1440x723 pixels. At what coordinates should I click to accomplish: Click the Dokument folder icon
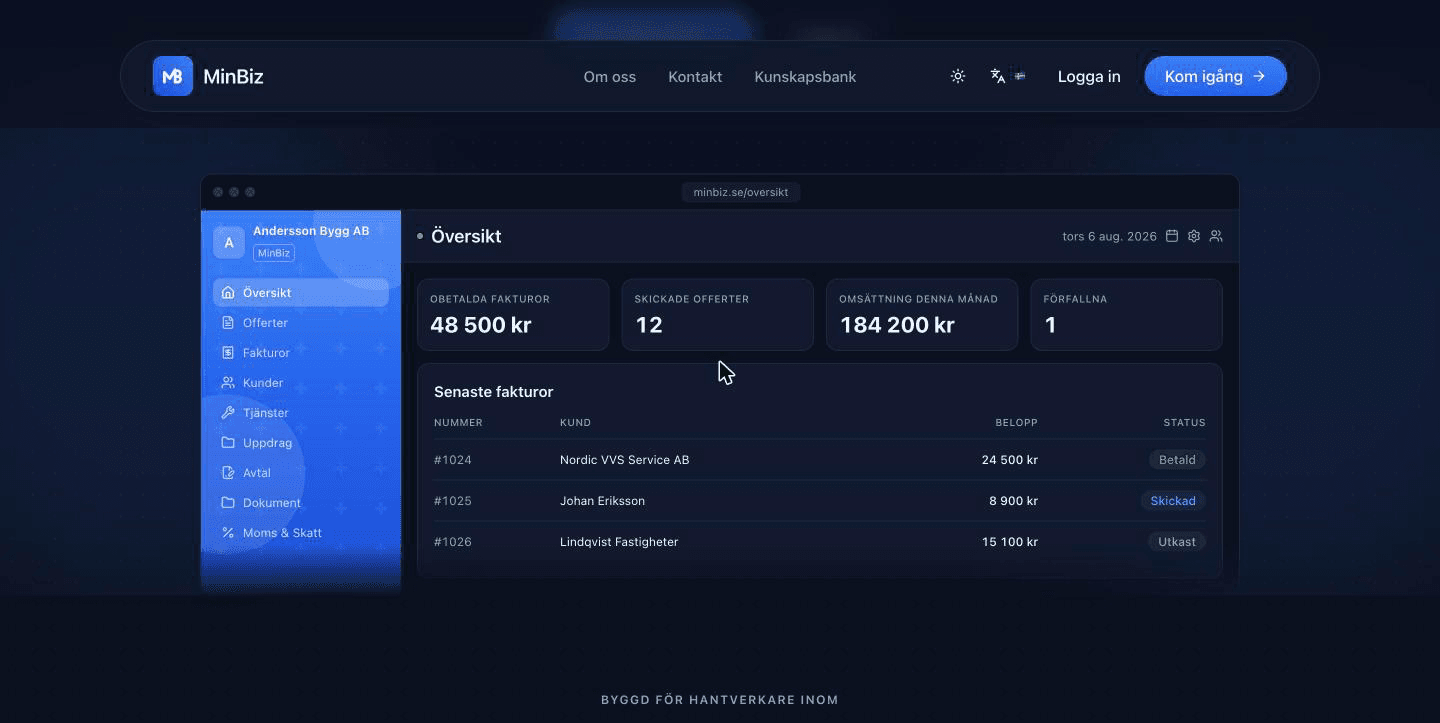tap(228, 503)
